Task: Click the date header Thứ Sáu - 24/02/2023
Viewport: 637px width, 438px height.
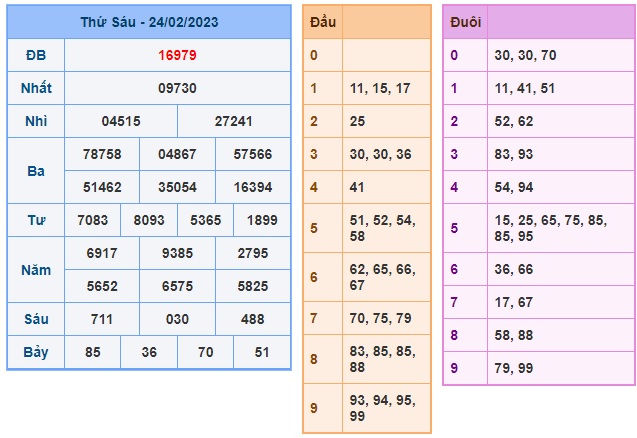Action: point(149,22)
